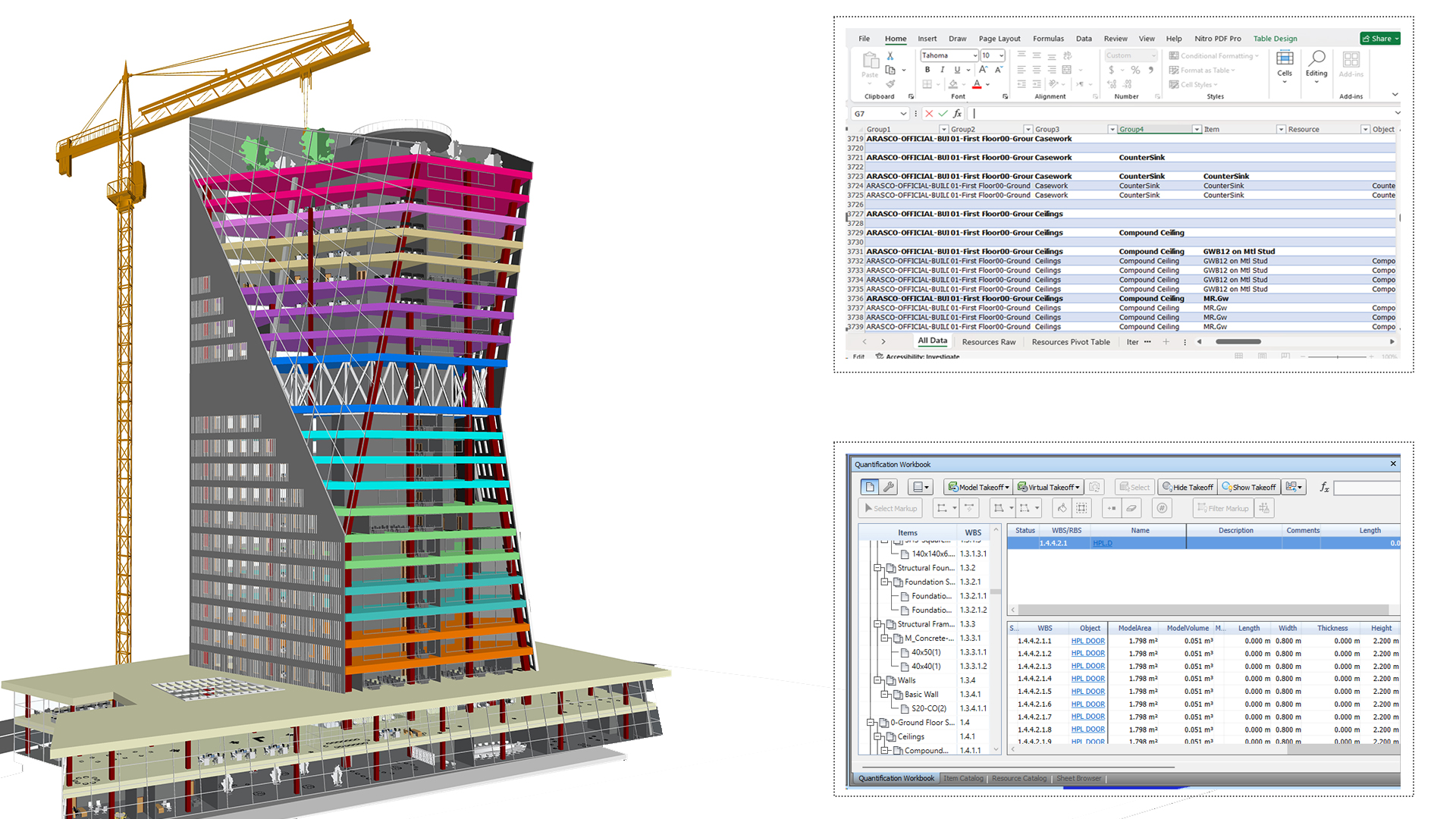The height and width of the screenshot is (819, 1456).
Task: Open the Virtual Takeoff dropdown
Action: pyautogui.click(x=1077, y=488)
